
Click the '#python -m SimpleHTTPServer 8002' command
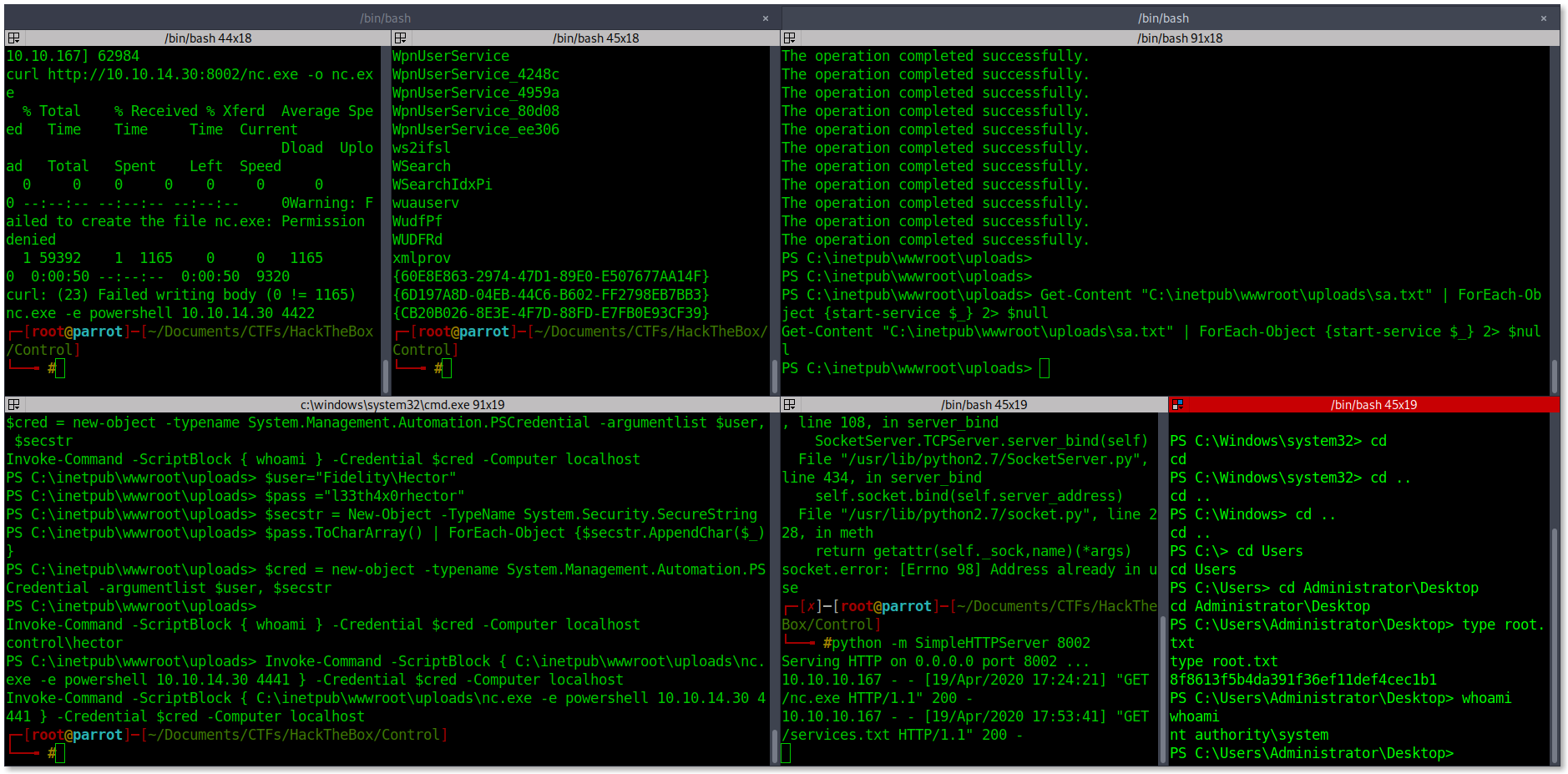pos(957,643)
